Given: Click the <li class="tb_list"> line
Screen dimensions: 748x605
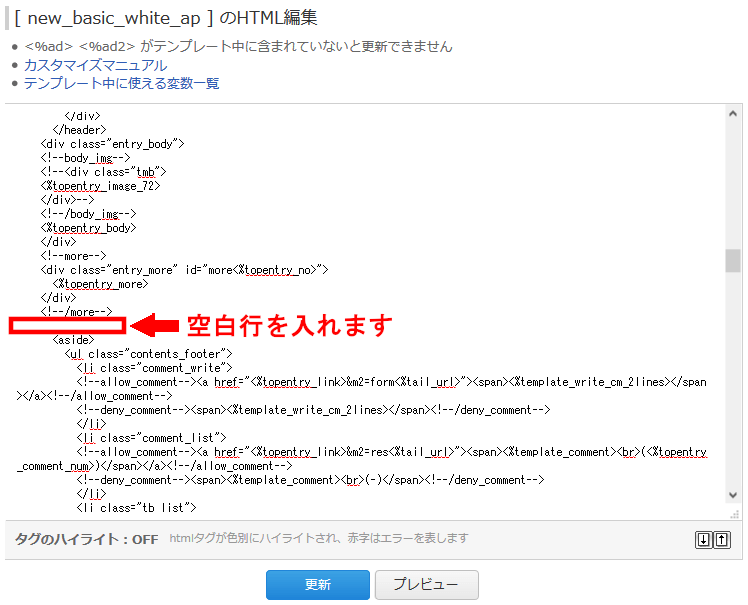Looking at the screenshot, I should [x=136, y=508].
